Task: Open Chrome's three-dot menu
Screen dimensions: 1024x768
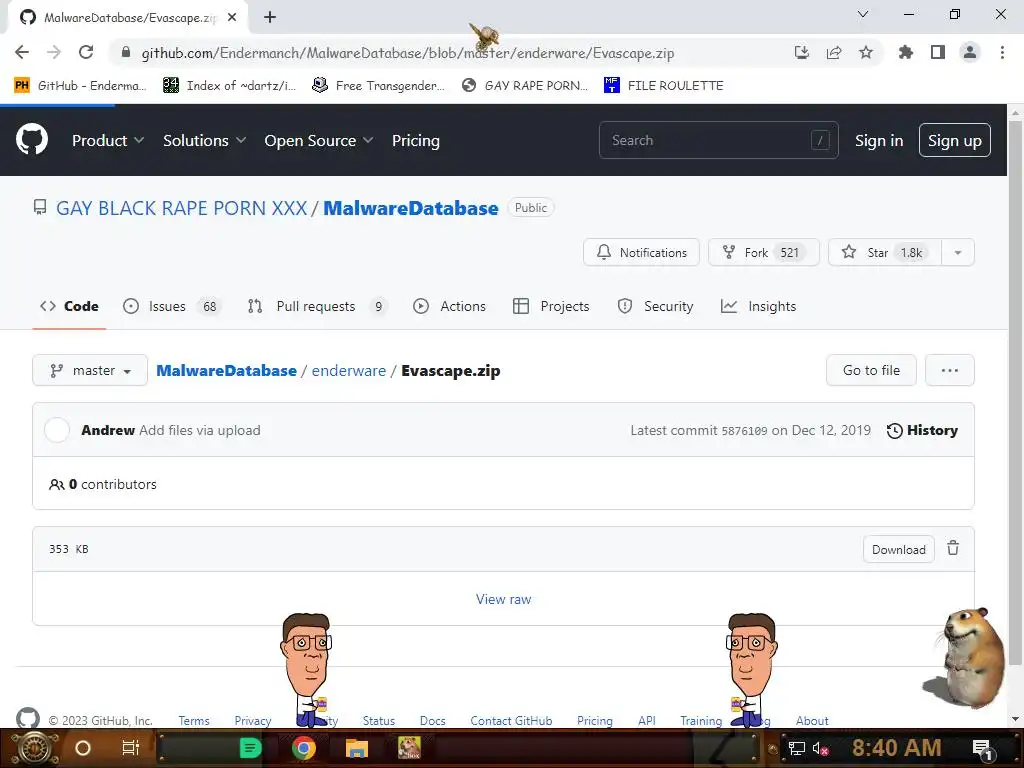Action: pyautogui.click(x=1002, y=52)
